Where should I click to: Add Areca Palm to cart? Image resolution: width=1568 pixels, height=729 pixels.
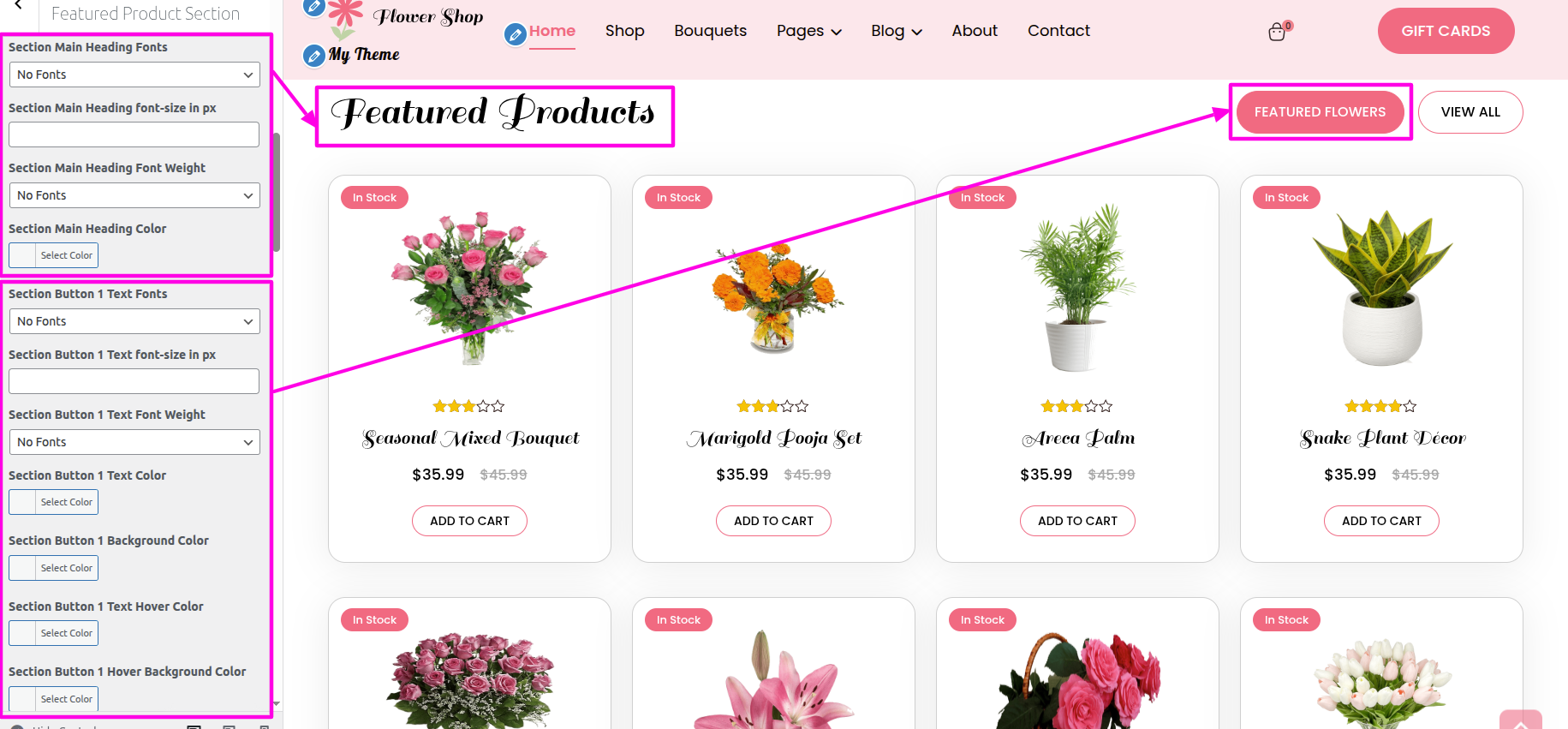tap(1077, 521)
